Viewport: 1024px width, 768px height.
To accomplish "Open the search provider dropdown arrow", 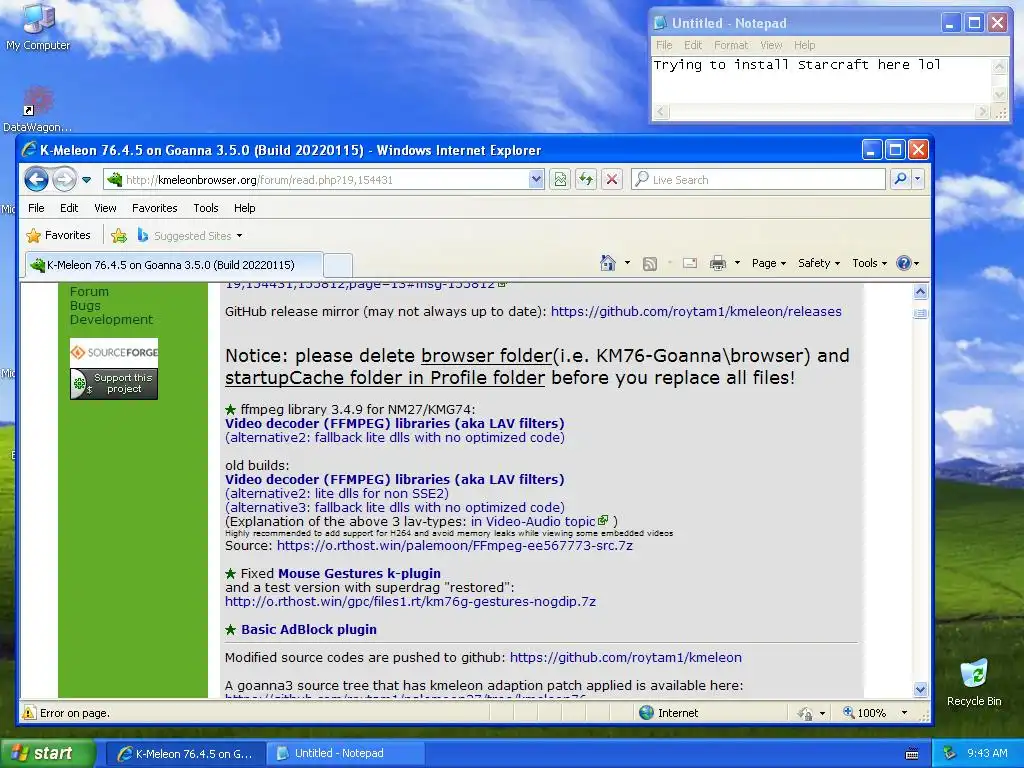I will click(918, 179).
